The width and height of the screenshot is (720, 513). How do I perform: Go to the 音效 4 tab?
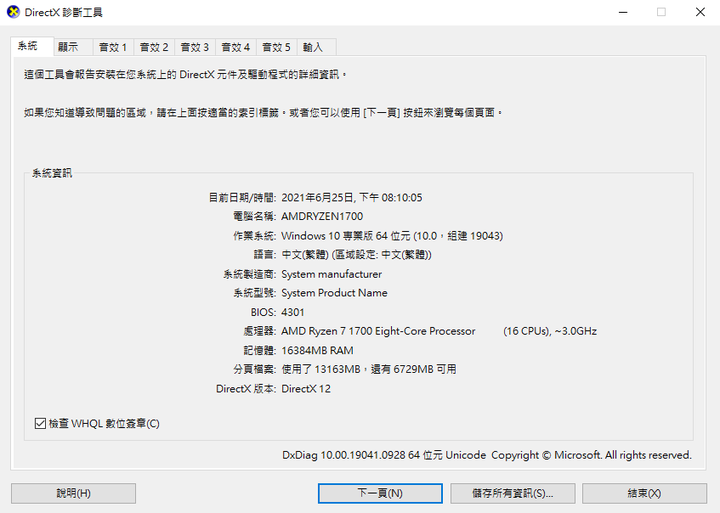pos(236,47)
